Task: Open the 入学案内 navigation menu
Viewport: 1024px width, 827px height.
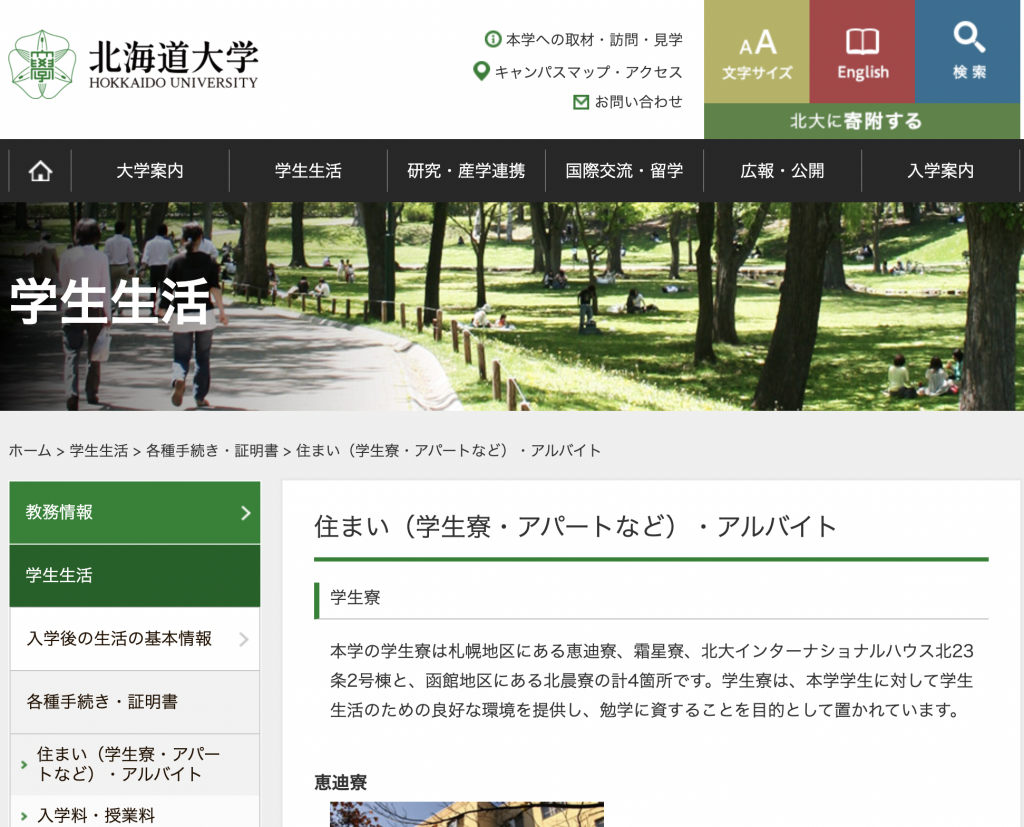Action: coord(940,171)
